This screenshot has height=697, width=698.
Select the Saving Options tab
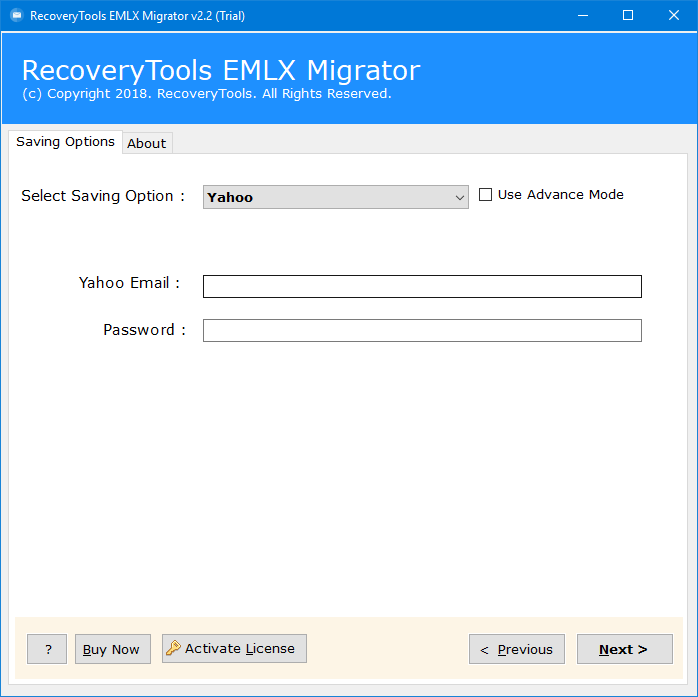click(x=65, y=142)
